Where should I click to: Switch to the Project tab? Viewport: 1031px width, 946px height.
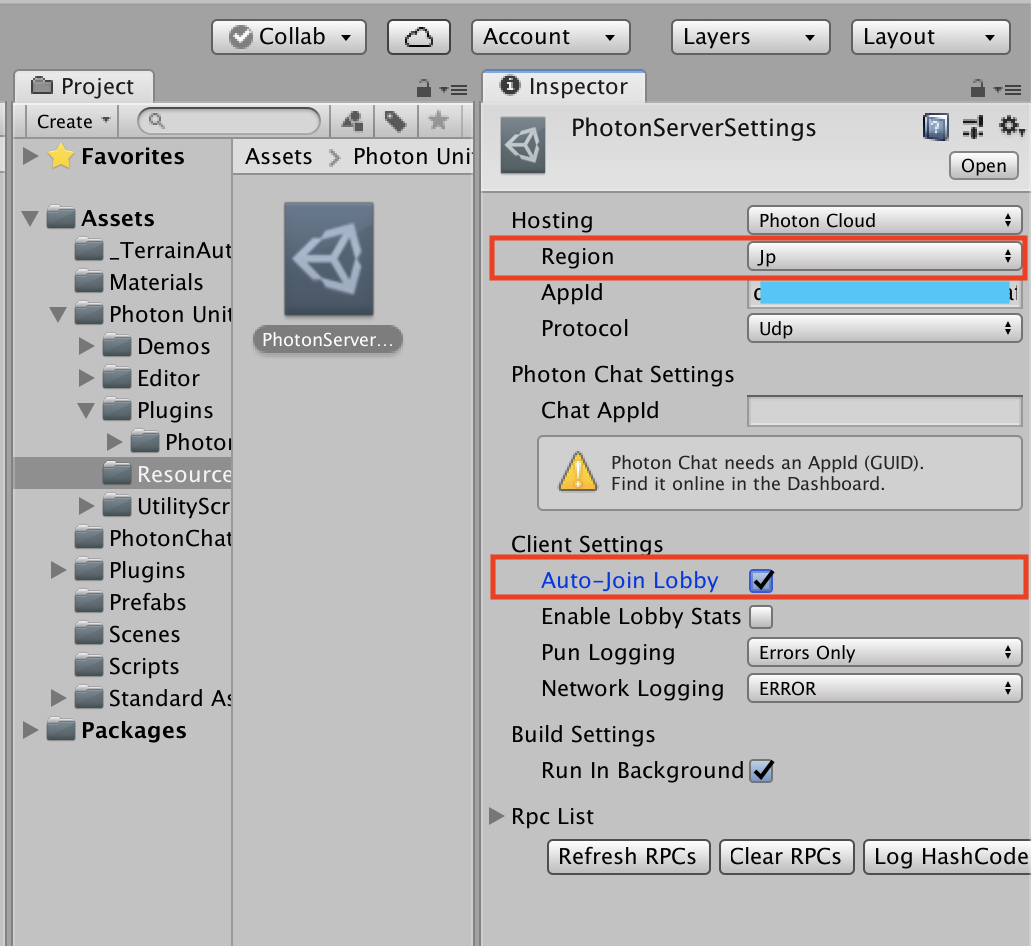tap(84, 86)
